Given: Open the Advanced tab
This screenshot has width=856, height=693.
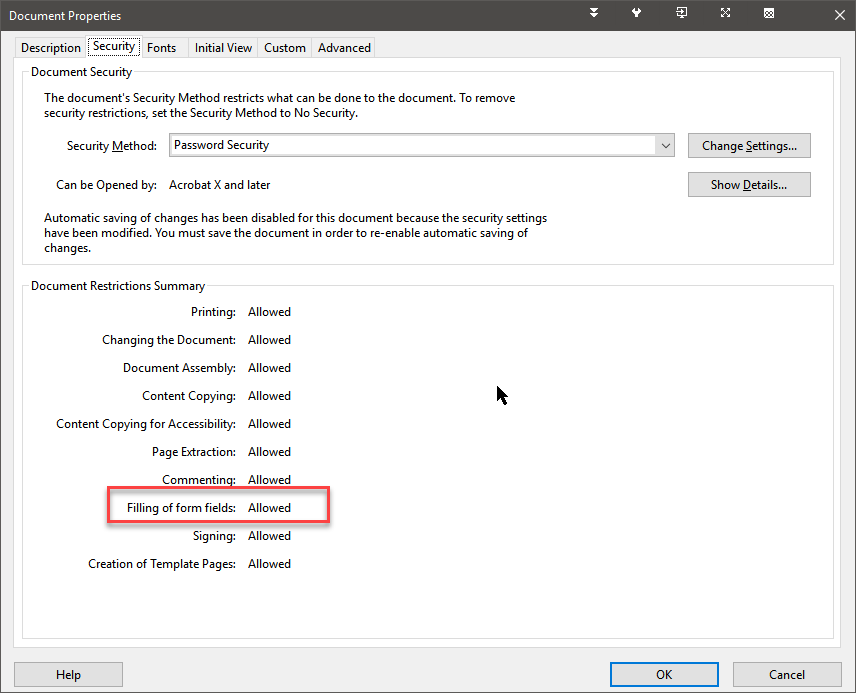Looking at the screenshot, I should pos(344,48).
